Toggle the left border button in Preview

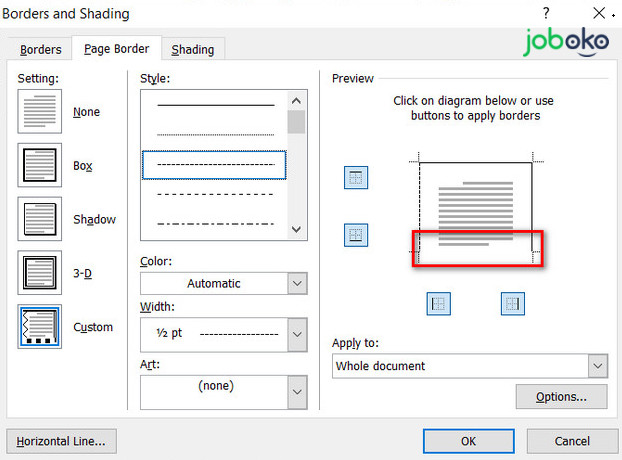tap(438, 304)
